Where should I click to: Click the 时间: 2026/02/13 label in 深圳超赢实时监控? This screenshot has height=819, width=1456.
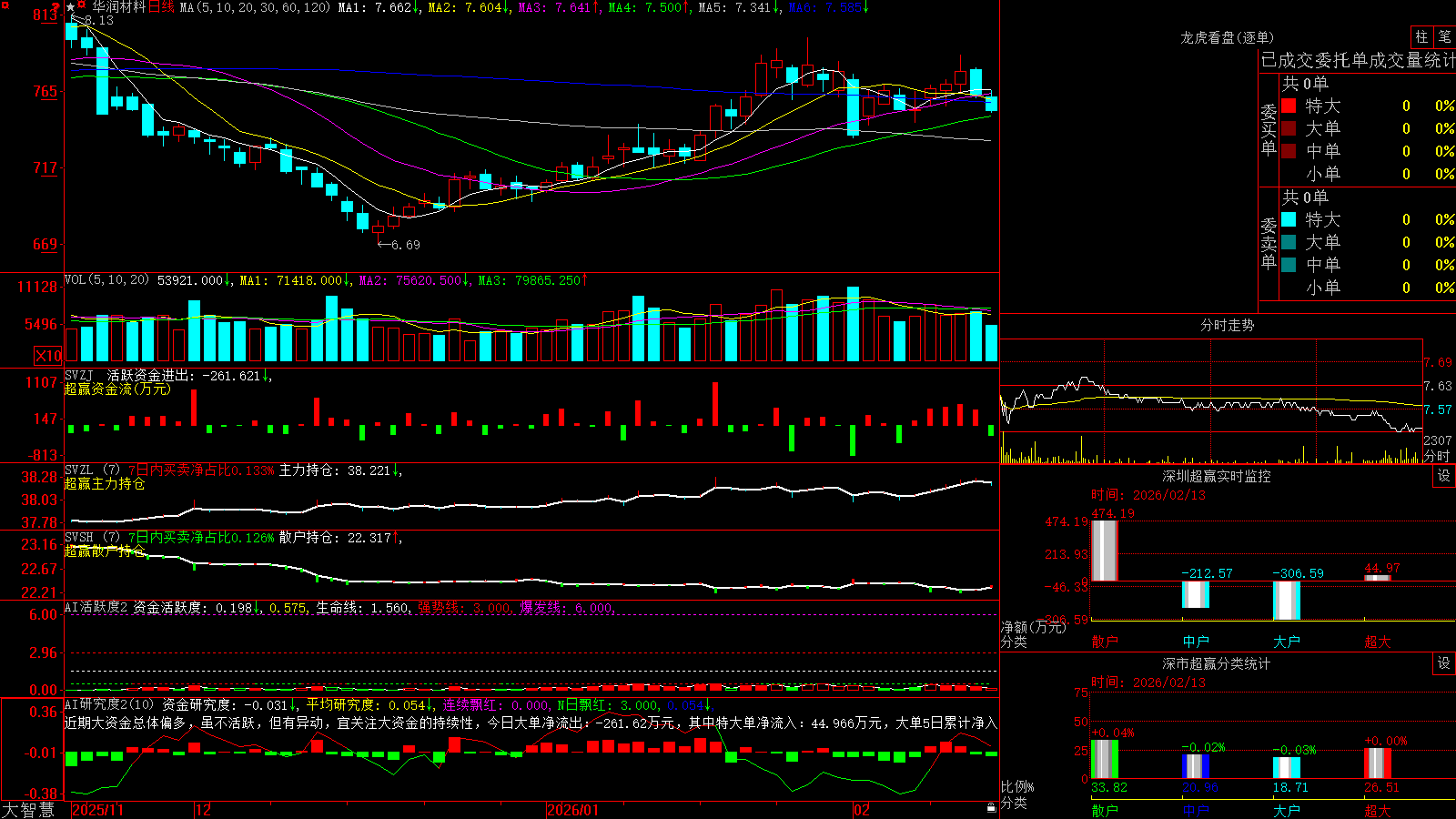[x=1148, y=495]
